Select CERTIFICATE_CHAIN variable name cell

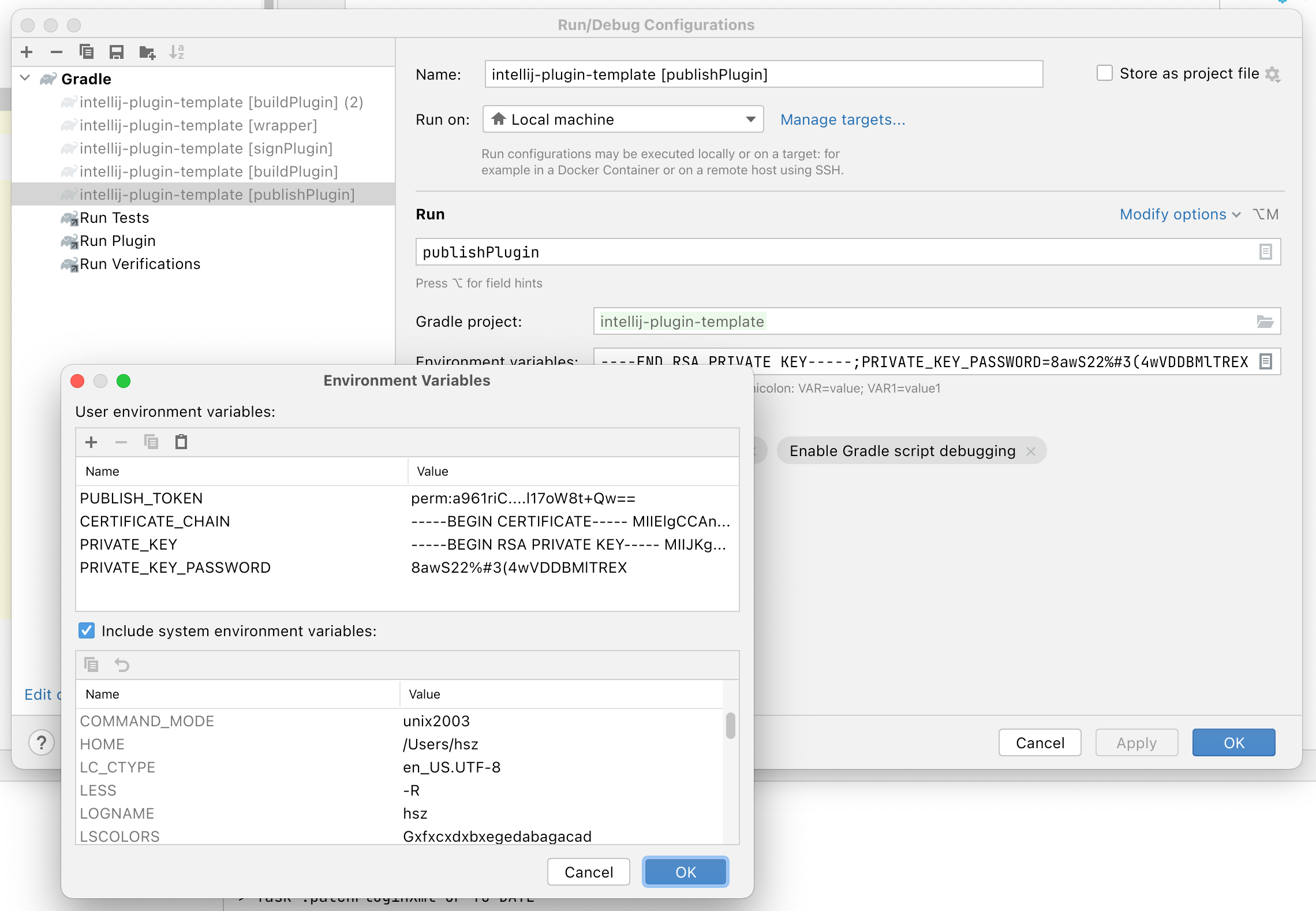click(155, 521)
